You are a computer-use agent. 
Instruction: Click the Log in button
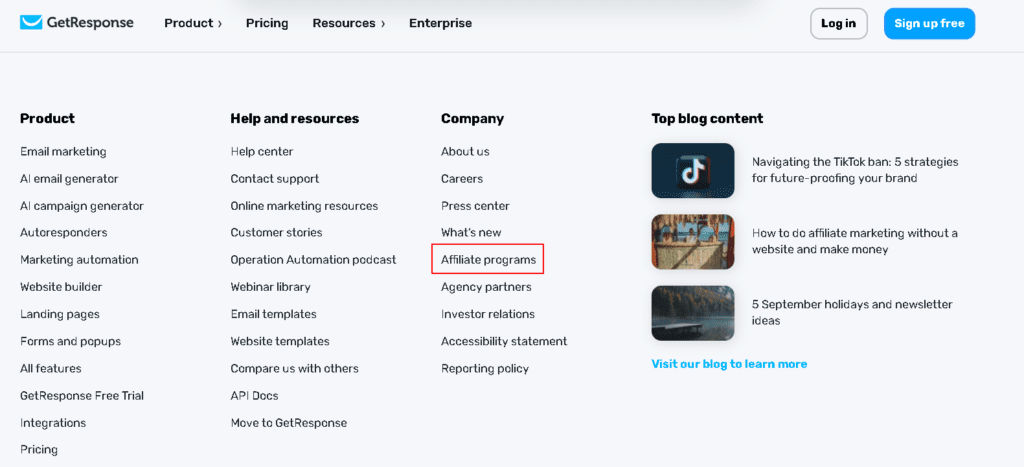(x=839, y=24)
